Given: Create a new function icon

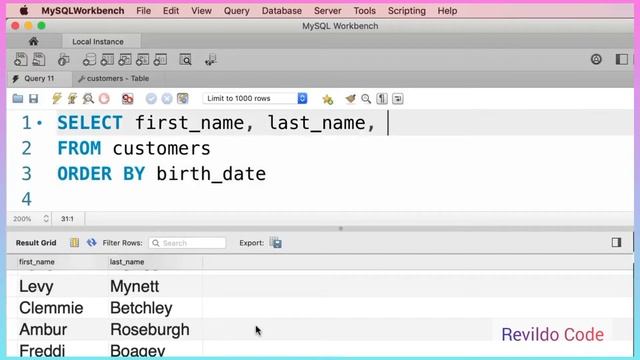Looking at the screenshot, I should [160, 60].
